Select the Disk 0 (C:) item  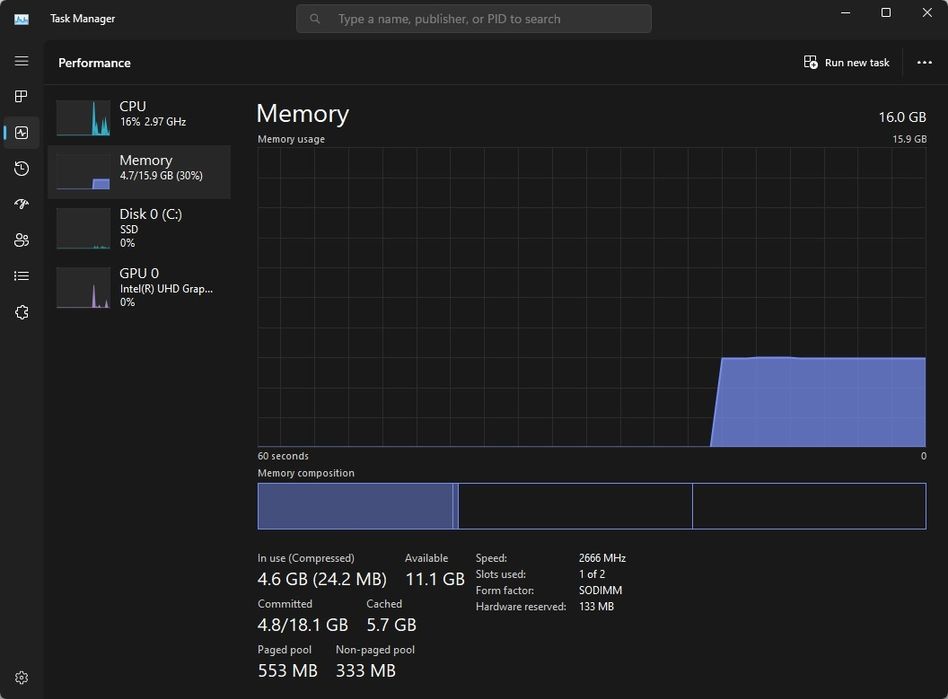click(x=139, y=229)
